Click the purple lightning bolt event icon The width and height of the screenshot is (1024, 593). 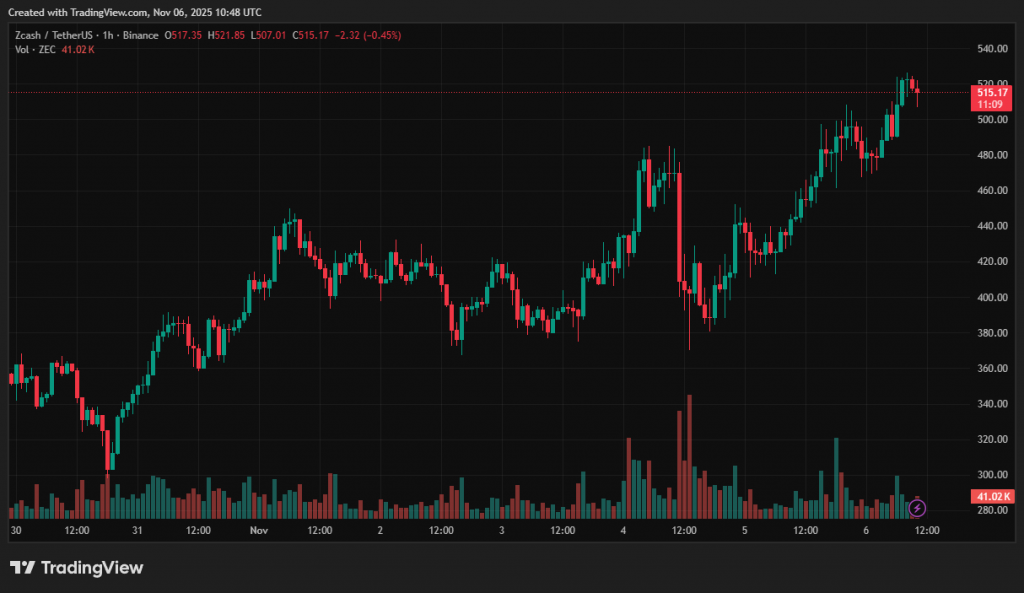(x=917, y=508)
